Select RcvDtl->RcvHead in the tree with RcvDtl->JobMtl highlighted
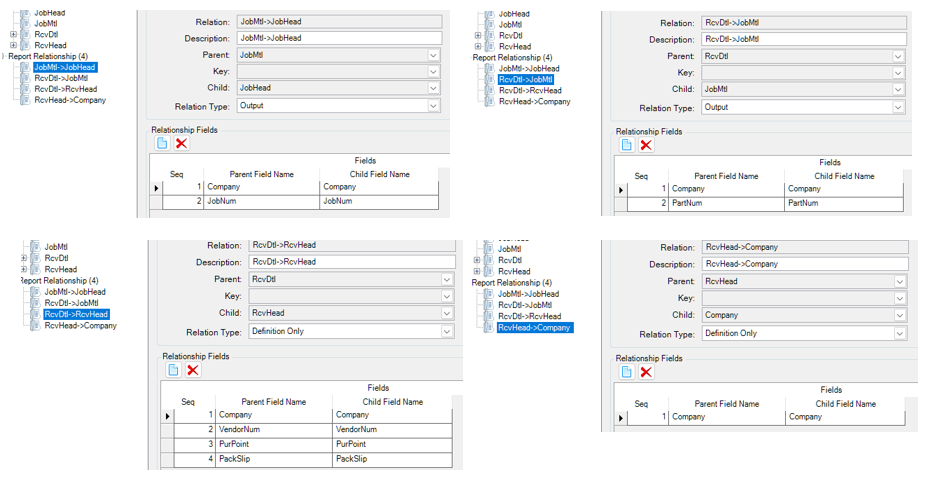 (530, 90)
